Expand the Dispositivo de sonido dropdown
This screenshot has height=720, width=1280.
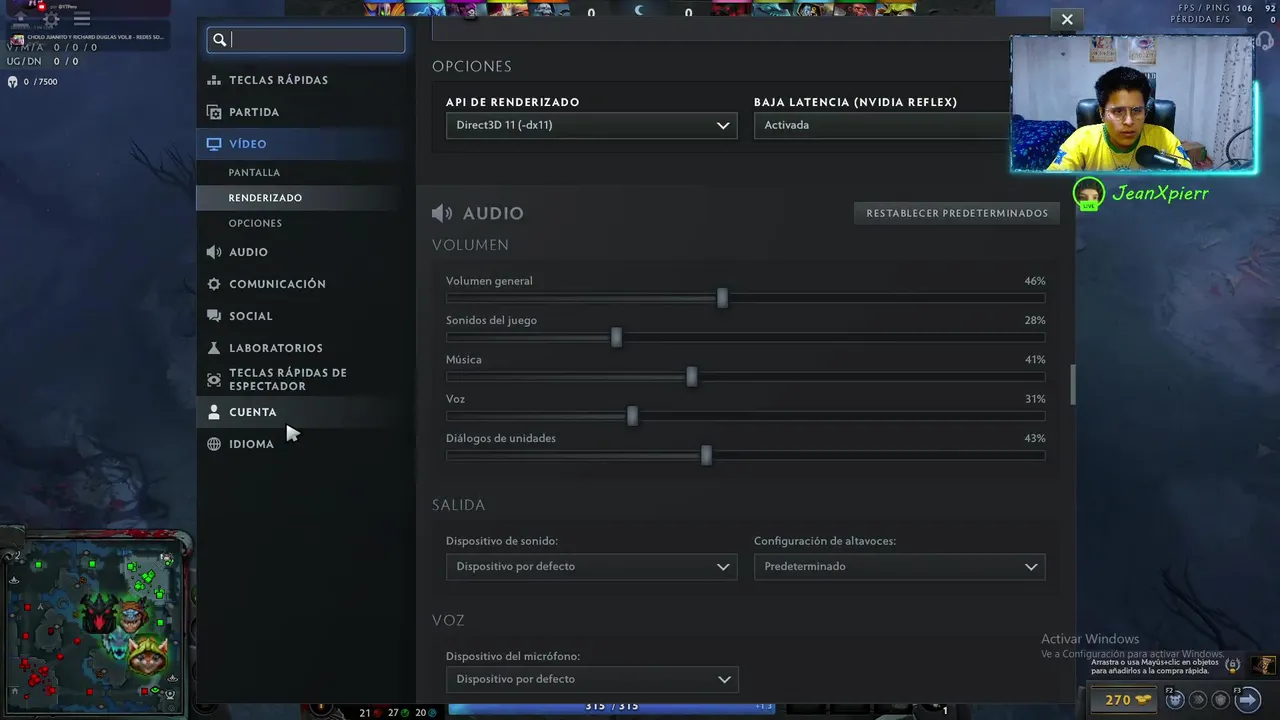592,566
